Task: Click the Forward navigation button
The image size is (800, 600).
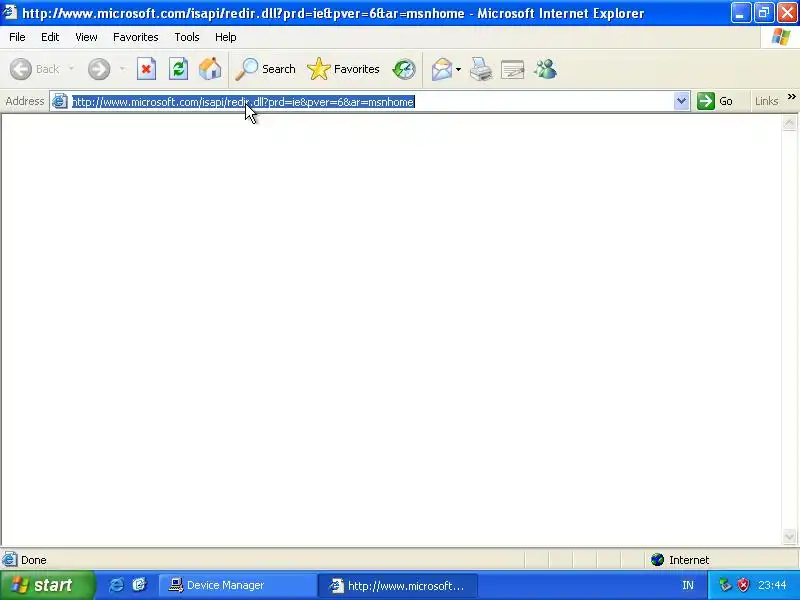Action: (x=98, y=69)
